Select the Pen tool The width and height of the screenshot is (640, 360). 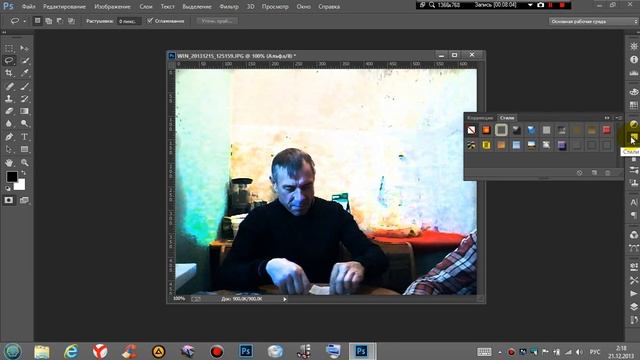tap(9, 137)
